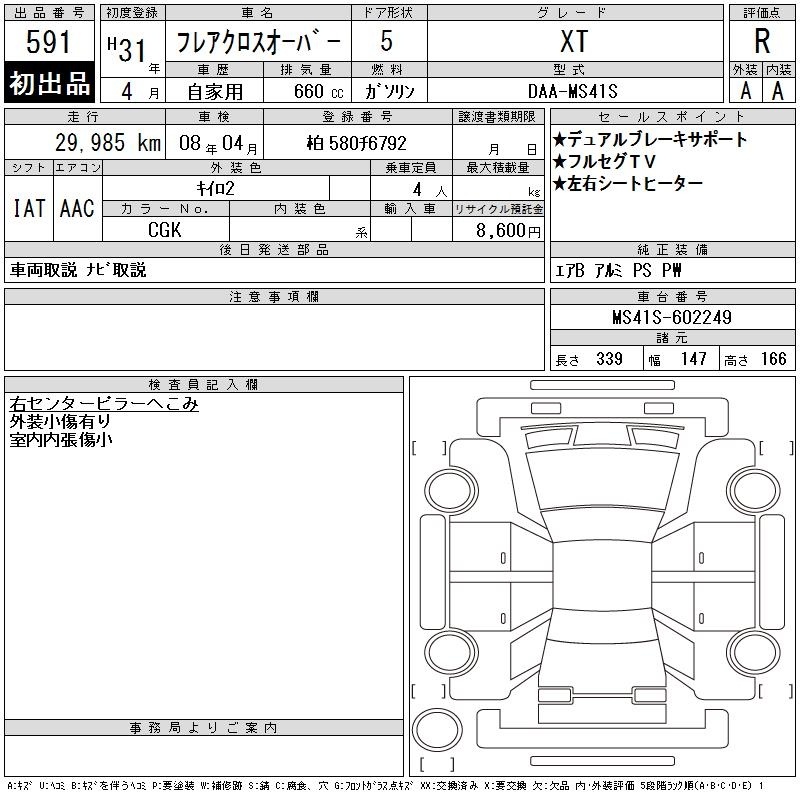The image size is (800, 800).
Task: Click the mileage value 29,985 km
Action: tap(94, 144)
